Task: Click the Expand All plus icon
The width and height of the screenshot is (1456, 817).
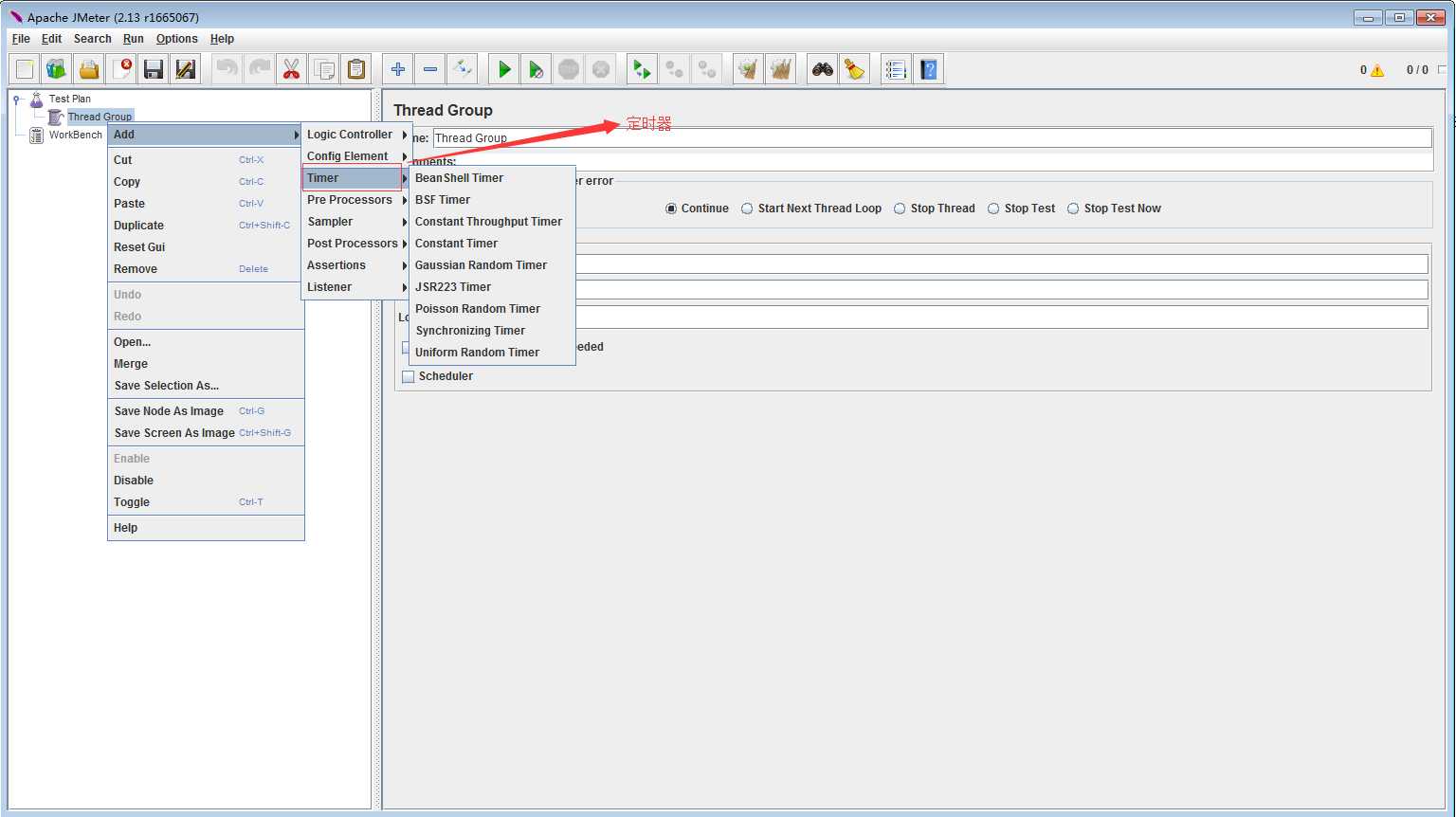Action: [x=398, y=69]
